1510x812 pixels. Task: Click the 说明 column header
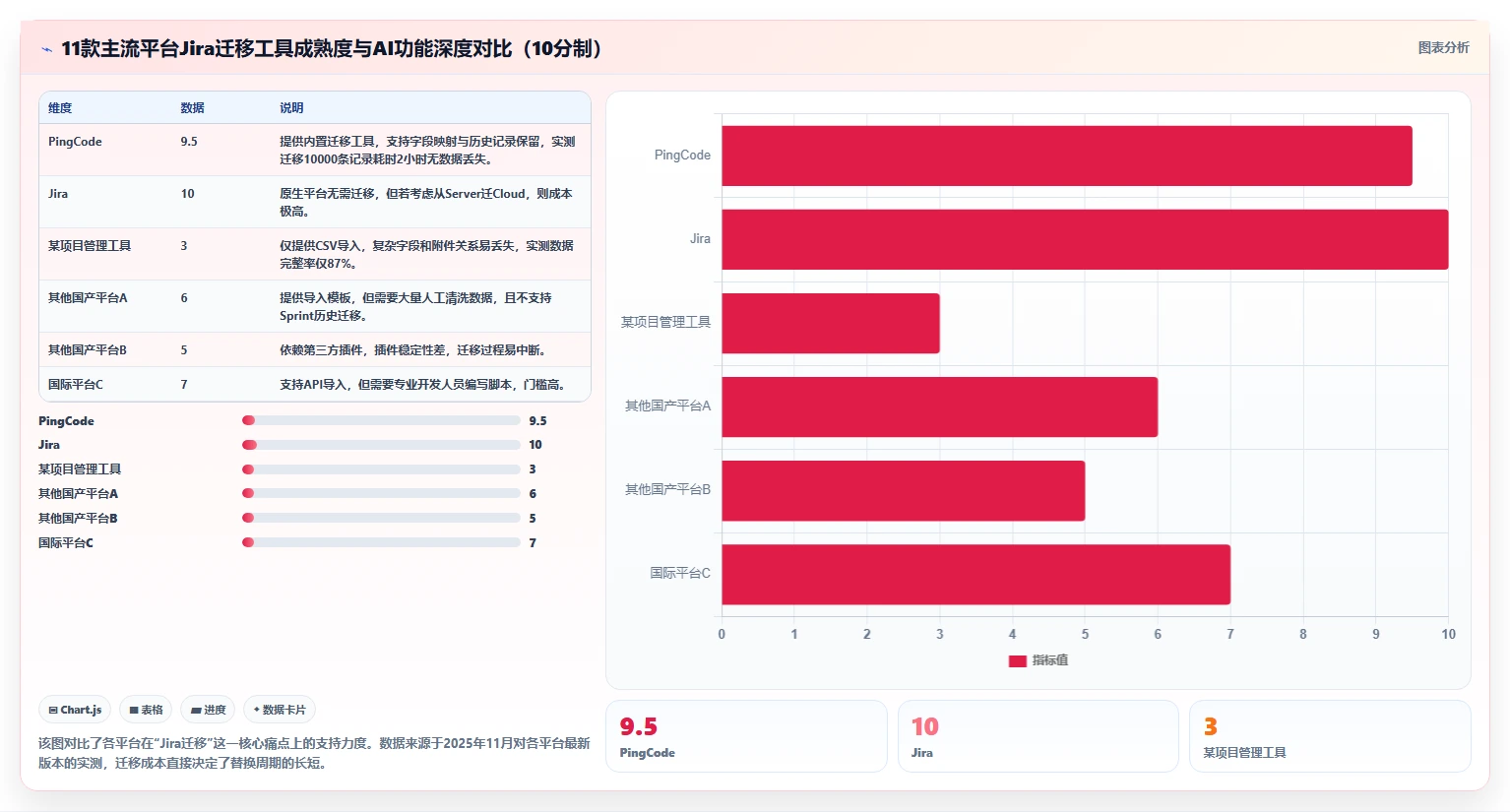point(291,108)
